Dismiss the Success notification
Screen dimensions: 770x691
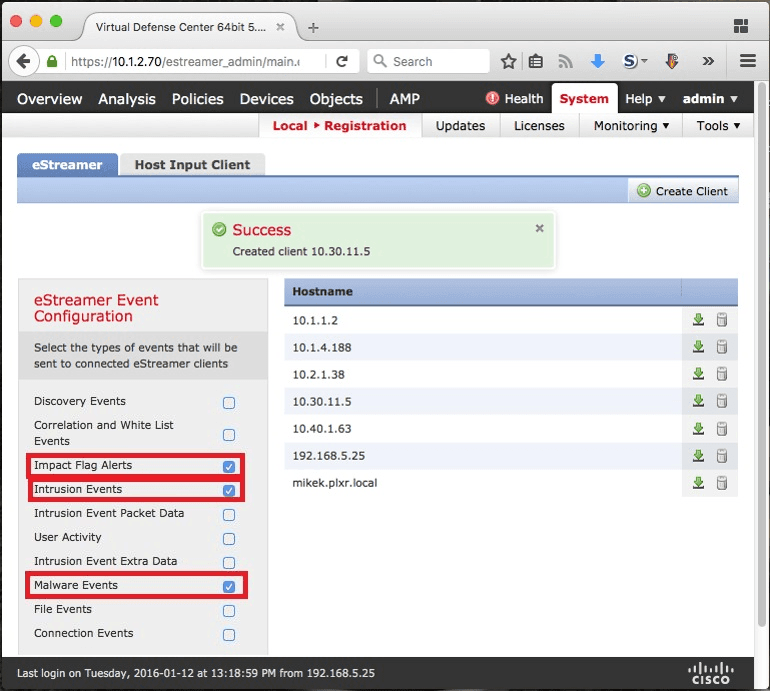pyautogui.click(x=539, y=228)
